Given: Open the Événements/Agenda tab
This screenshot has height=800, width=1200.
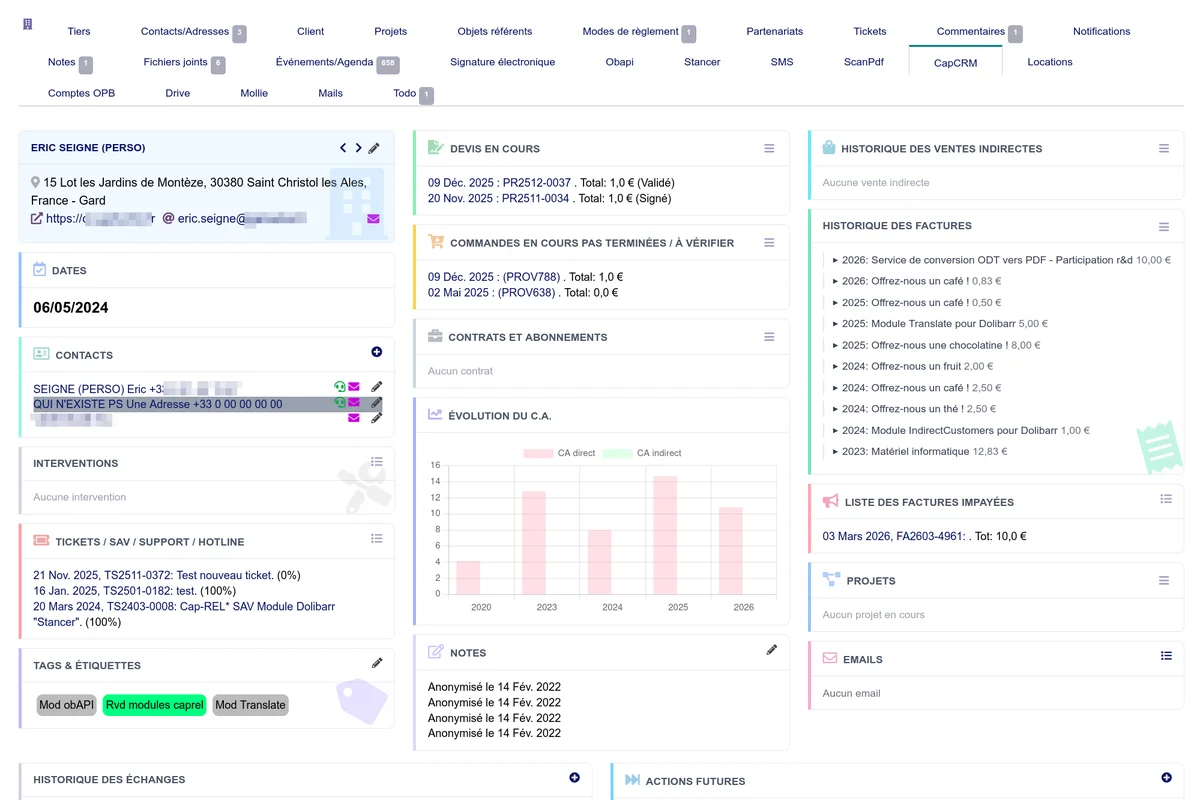Looking at the screenshot, I should [x=324, y=62].
